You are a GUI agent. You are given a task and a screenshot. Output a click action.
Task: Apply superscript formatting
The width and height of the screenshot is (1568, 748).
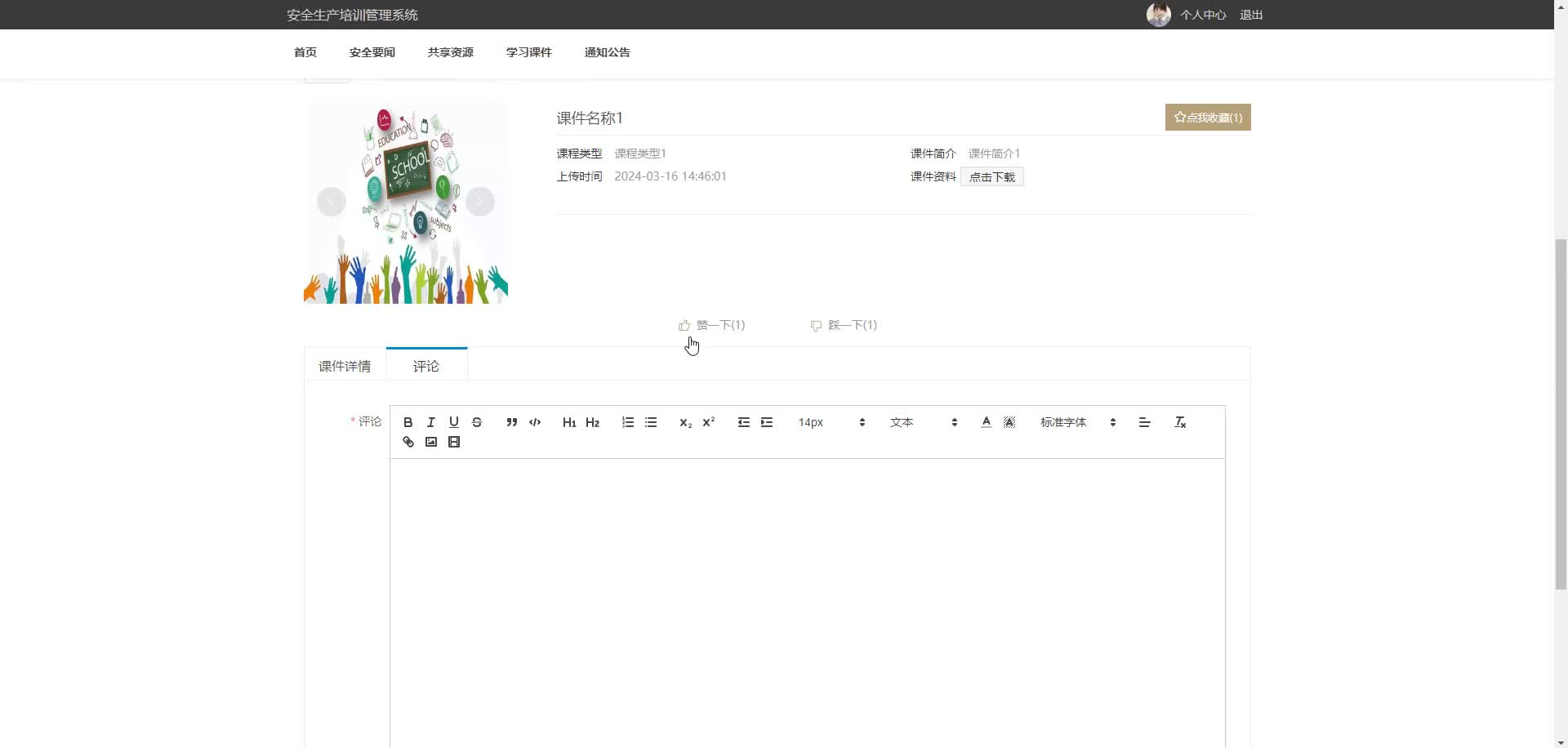[709, 422]
